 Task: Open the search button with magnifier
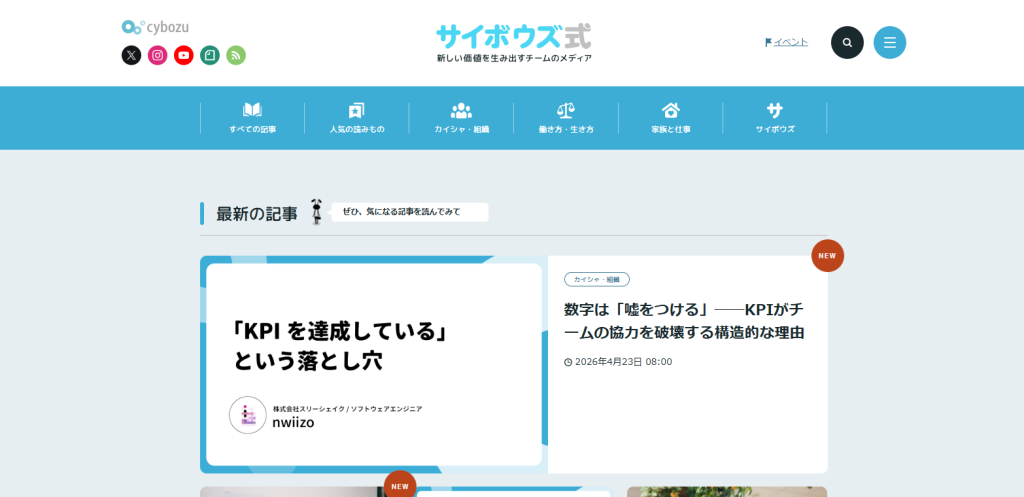pyautogui.click(x=847, y=42)
